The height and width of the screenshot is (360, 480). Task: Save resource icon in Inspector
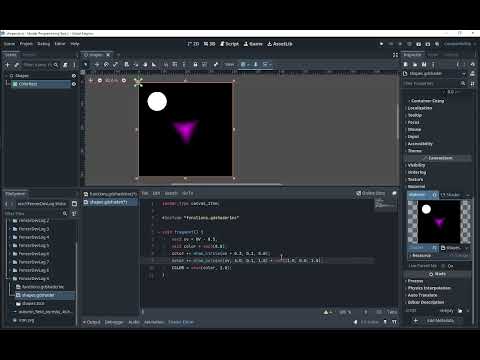point(424,64)
